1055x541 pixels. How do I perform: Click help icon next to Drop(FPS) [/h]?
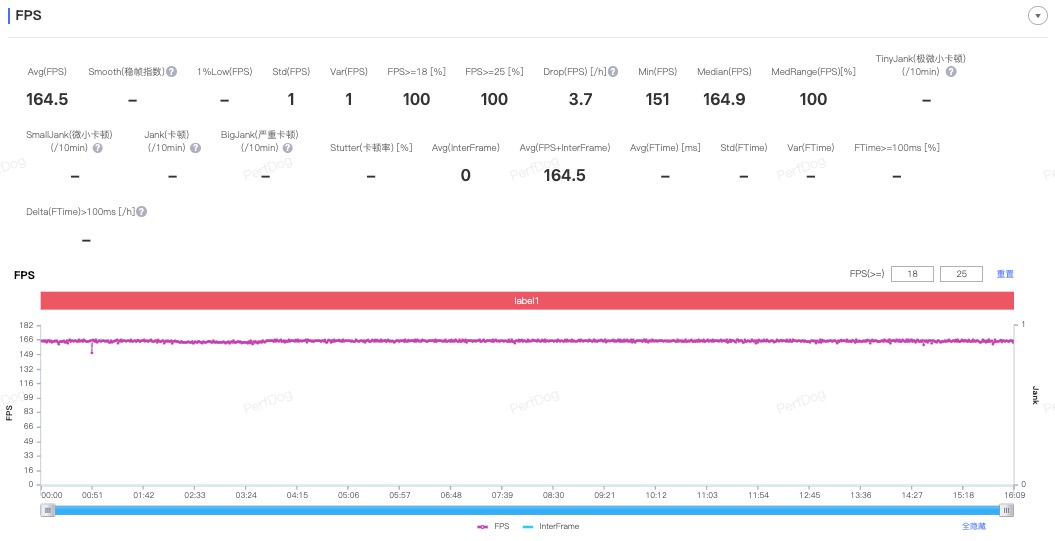point(613,72)
